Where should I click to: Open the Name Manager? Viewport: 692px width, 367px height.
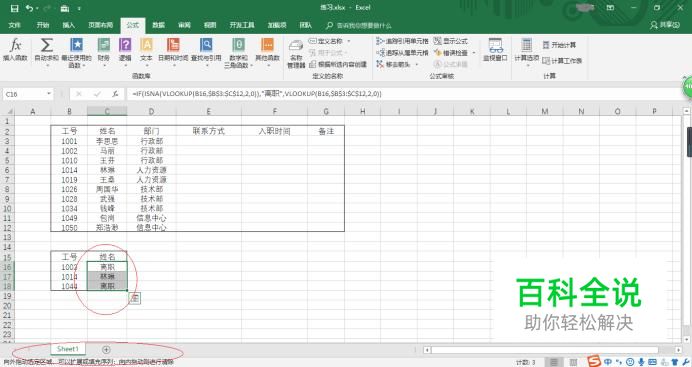(296, 54)
